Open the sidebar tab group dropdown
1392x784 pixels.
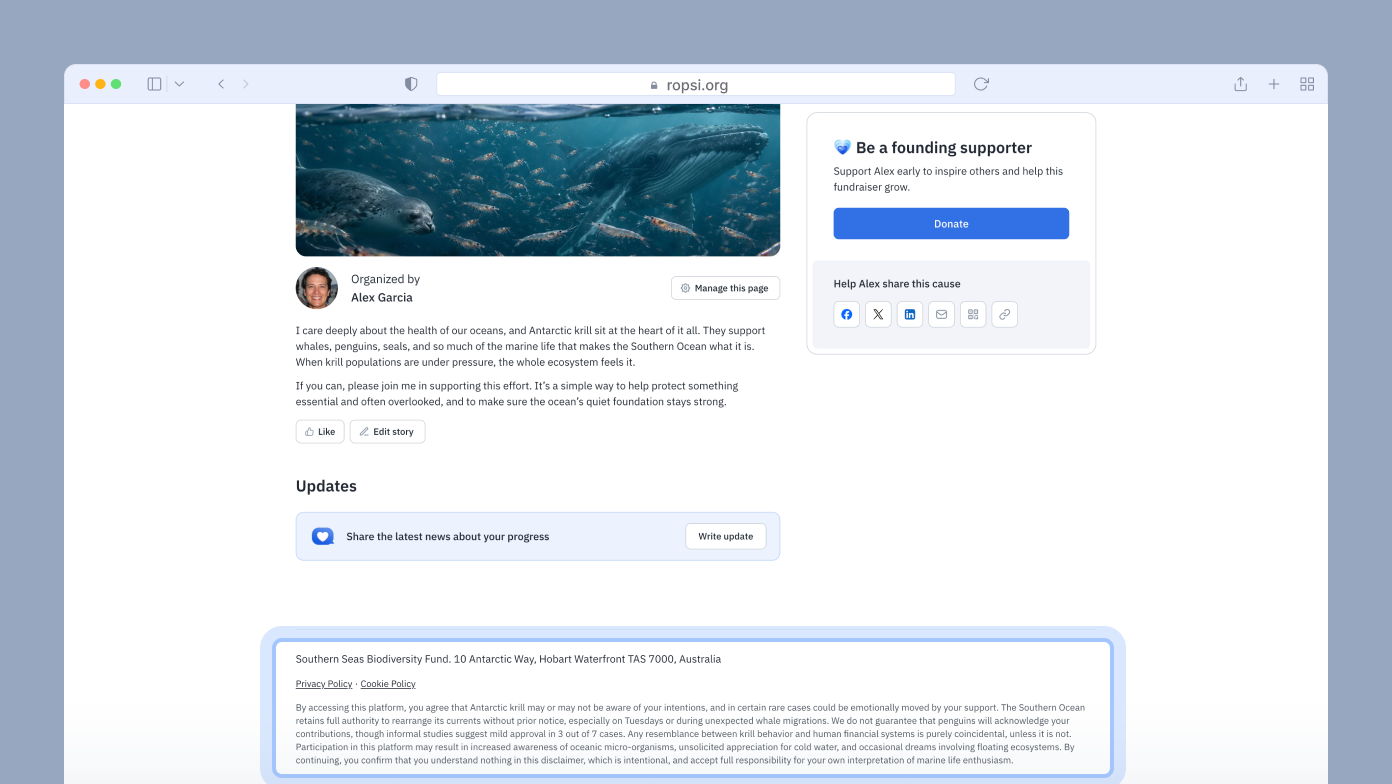(179, 84)
